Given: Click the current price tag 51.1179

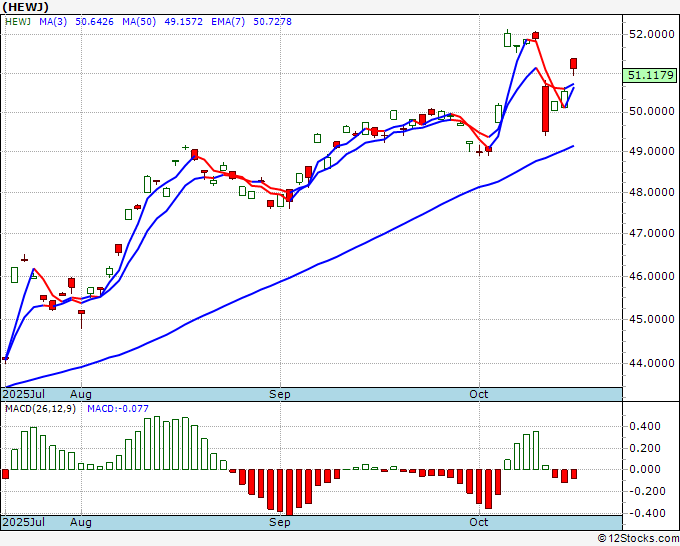Looking at the screenshot, I should [x=649, y=75].
